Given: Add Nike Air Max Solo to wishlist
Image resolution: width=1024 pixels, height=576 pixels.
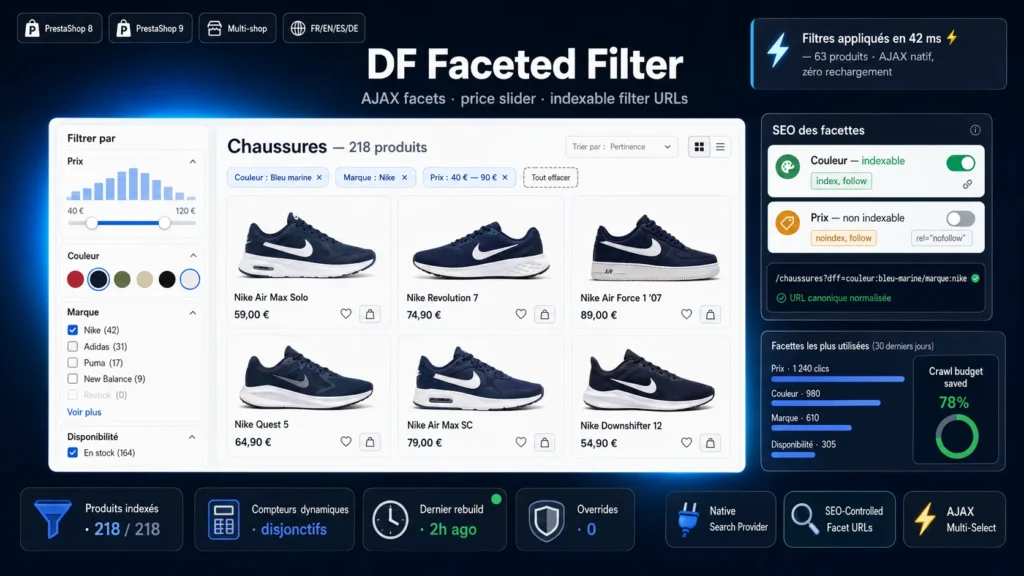Looking at the screenshot, I should click(345, 314).
